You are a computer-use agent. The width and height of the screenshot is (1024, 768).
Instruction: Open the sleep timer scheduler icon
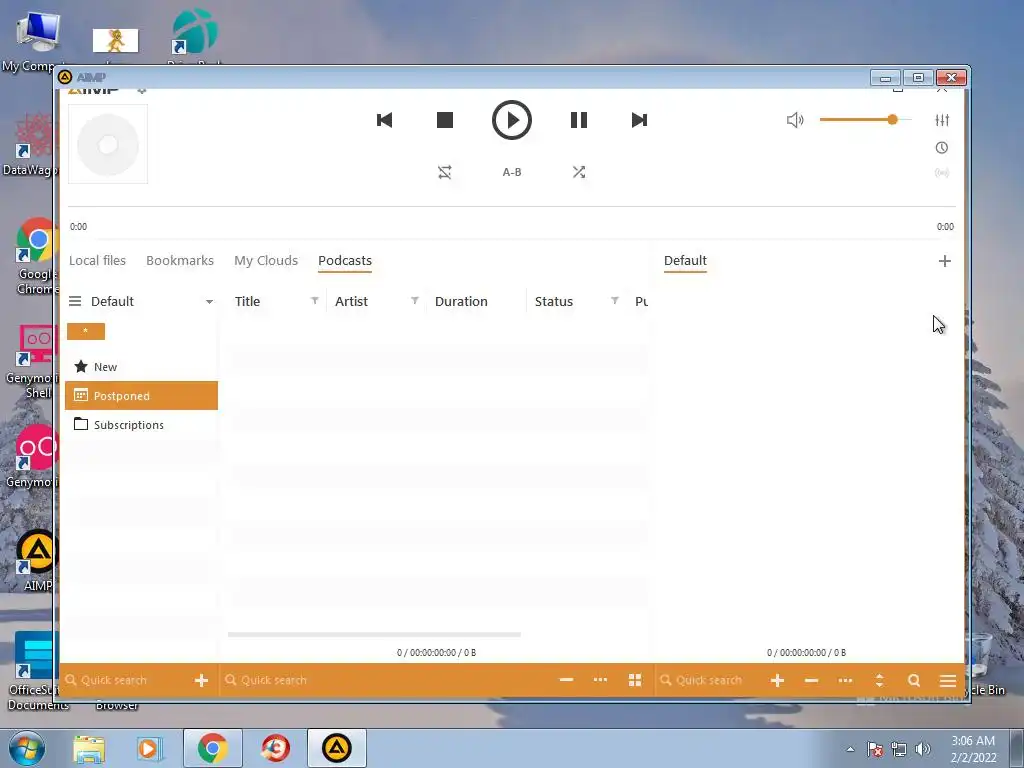[x=942, y=148]
